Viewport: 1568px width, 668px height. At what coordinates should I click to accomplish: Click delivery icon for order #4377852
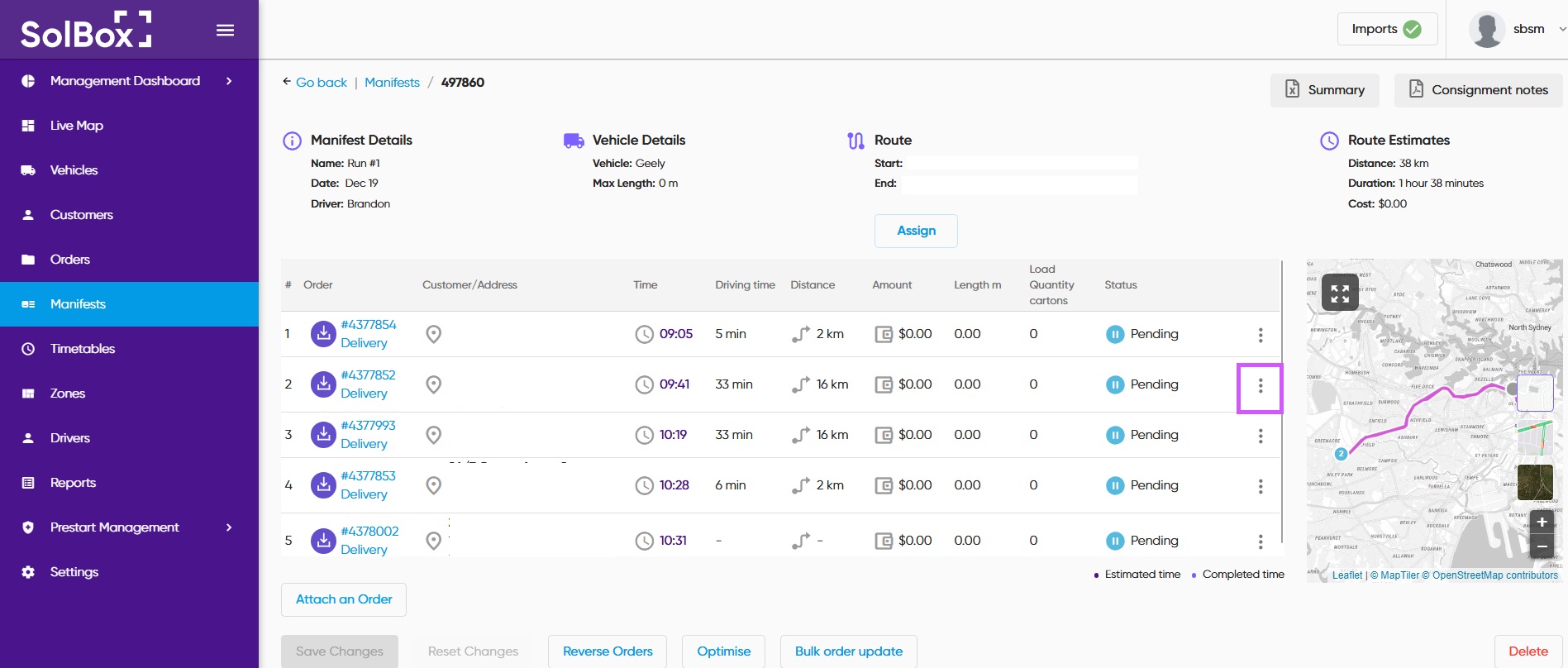click(323, 384)
